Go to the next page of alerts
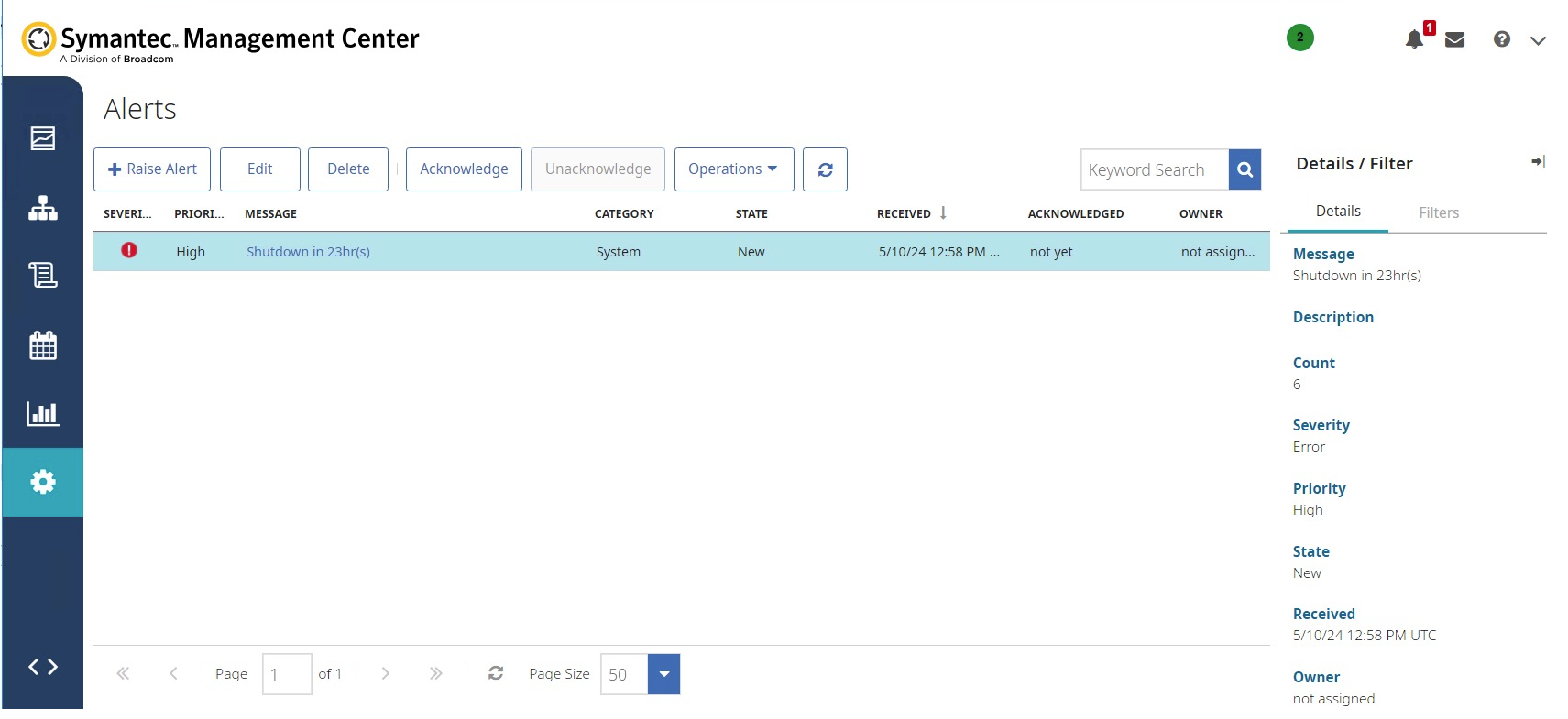This screenshot has width=1568, height=719. 386,674
